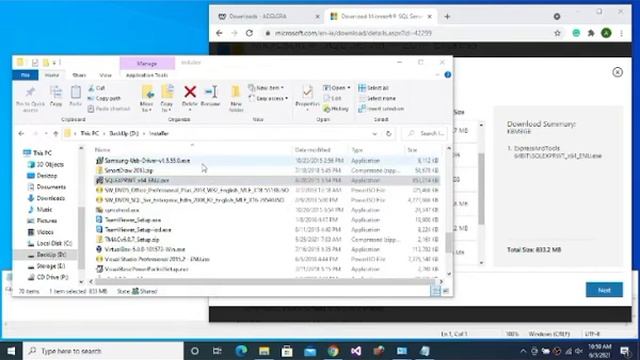Viewport: 640px width, 360px height.
Task: Click Edit in the Open group
Action: click(333, 98)
